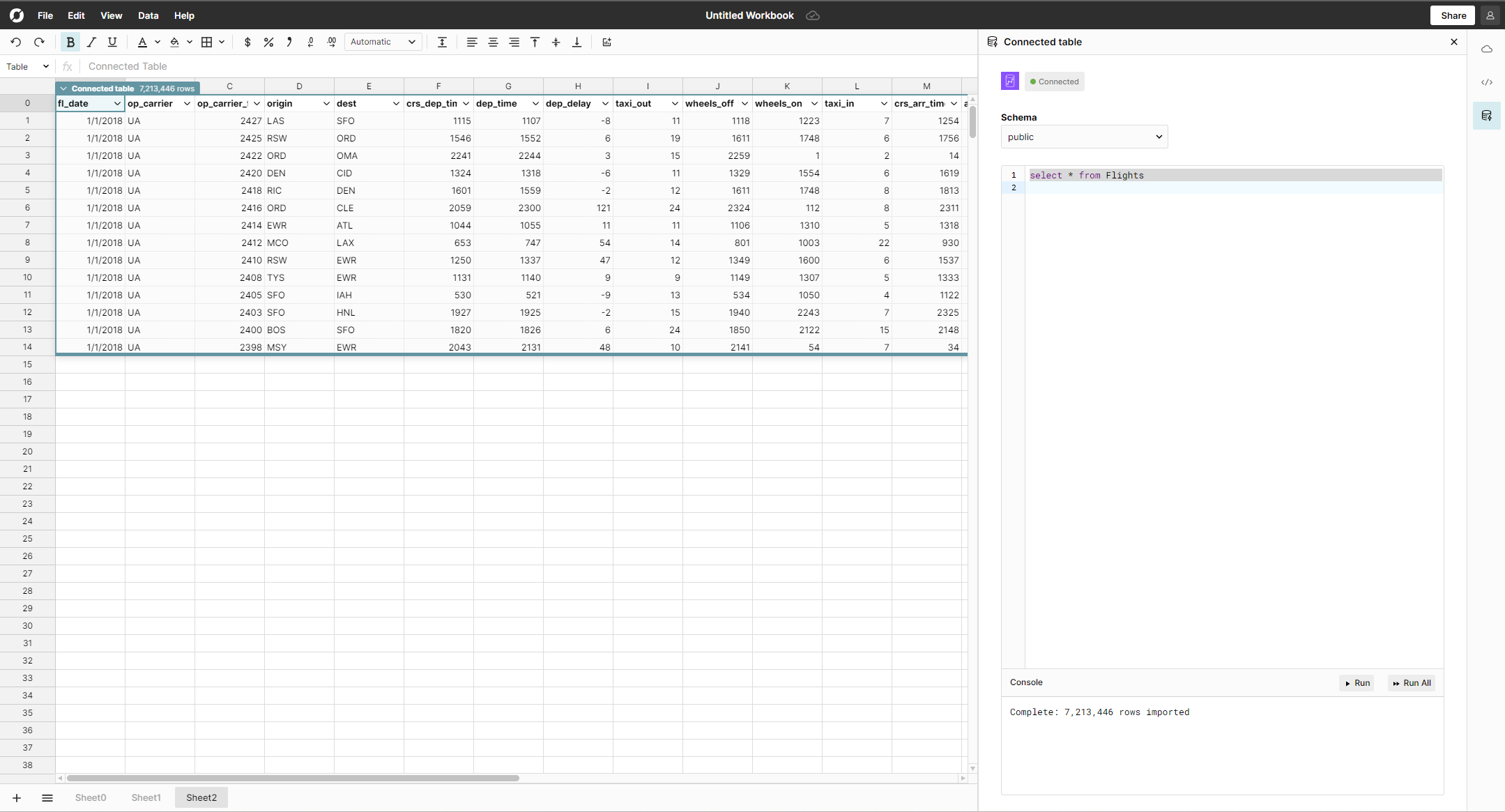1505x812 pixels.
Task: Toggle underline formatting
Action: click(x=112, y=42)
